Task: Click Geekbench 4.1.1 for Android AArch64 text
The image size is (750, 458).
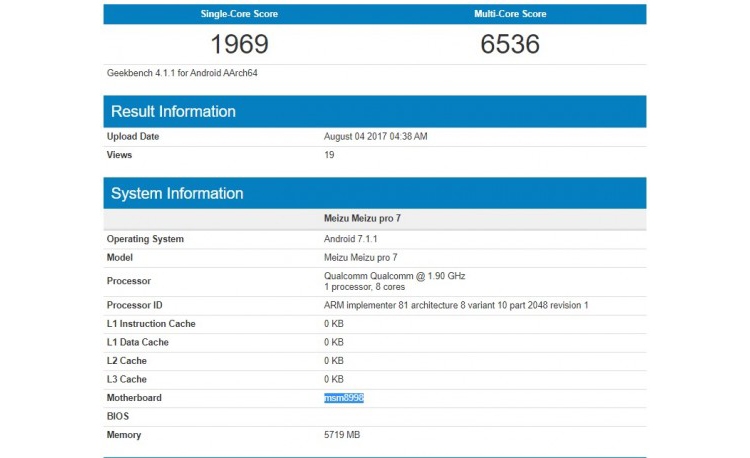Action: click(x=182, y=73)
